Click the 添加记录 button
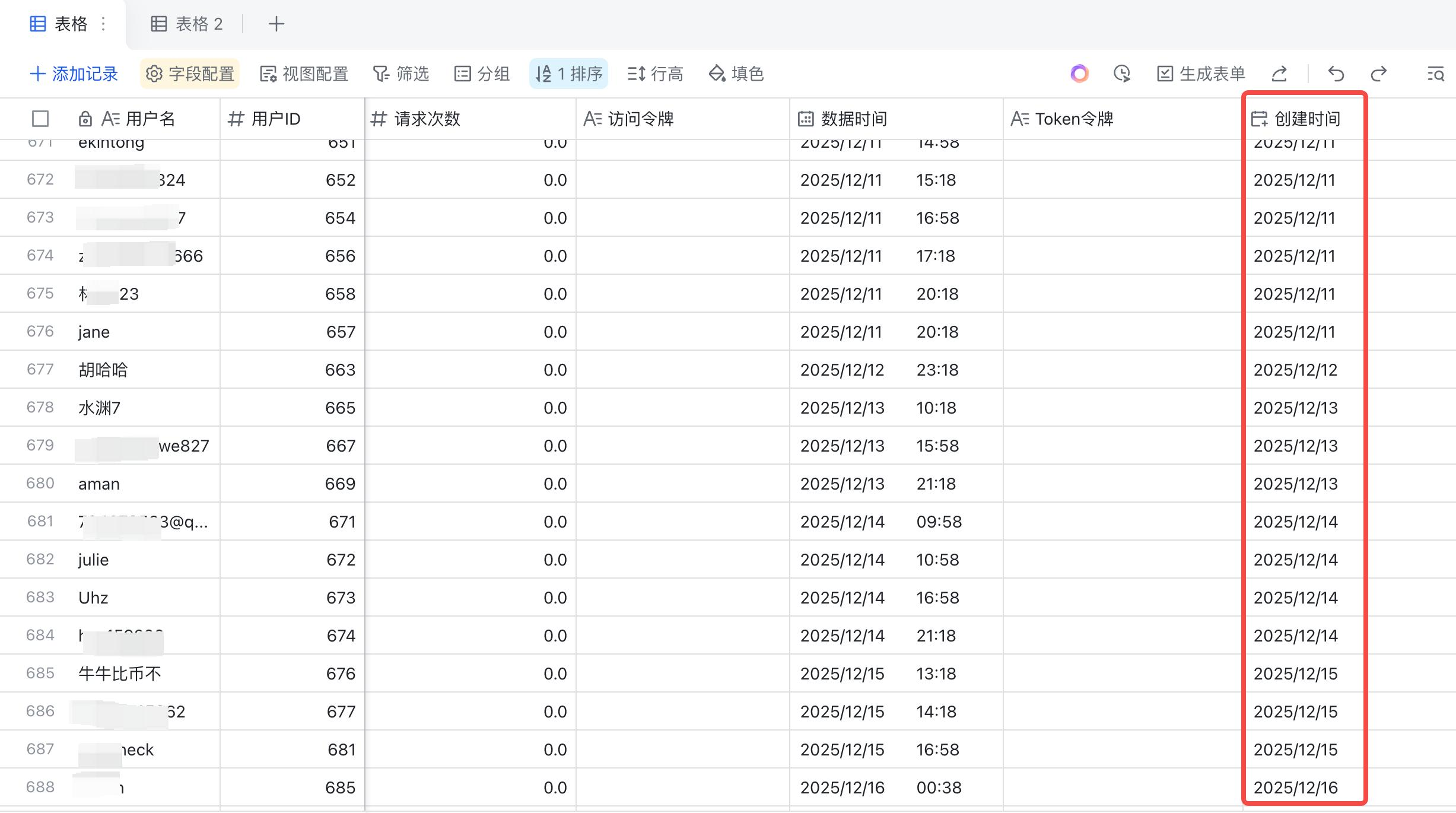Screen dimensions: 1456x813 [74, 74]
